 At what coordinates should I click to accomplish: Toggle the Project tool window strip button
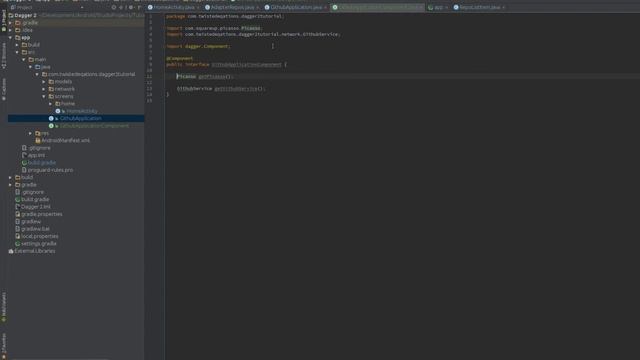click(x=4, y=21)
